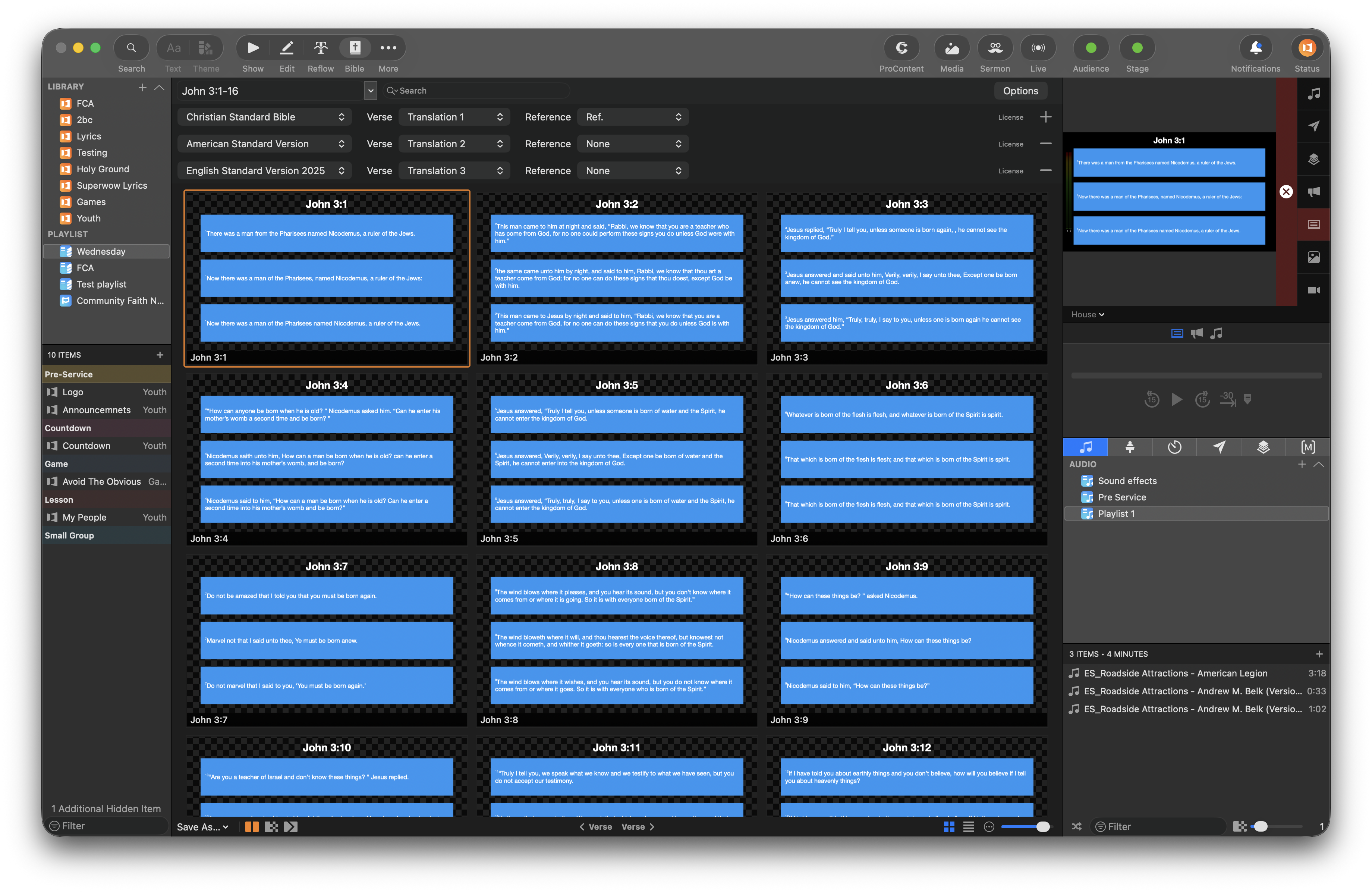Switch to the Timers tab
1372x892 pixels.
pyautogui.click(x=1174, y=447)
